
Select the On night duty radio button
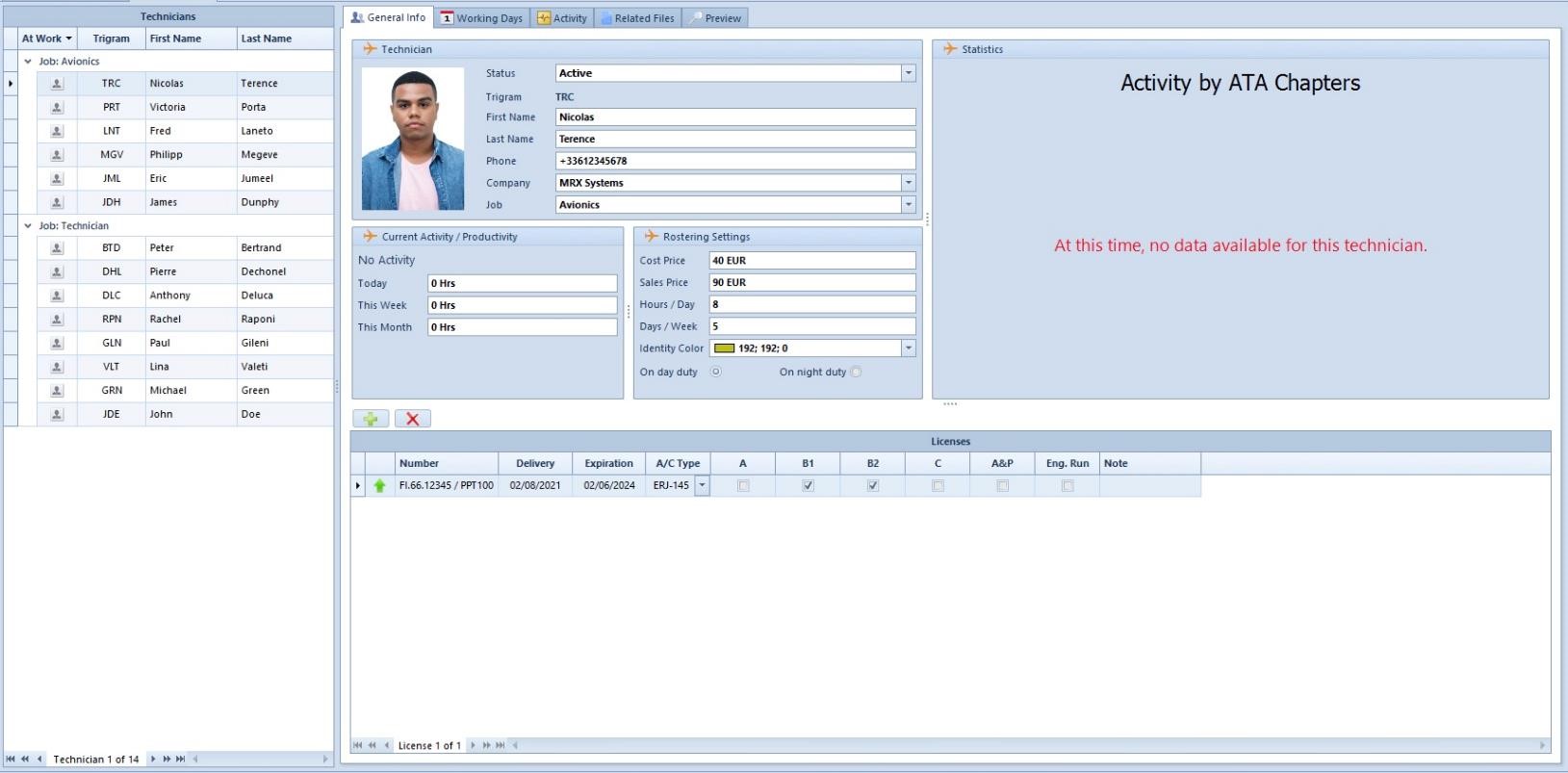pyautogui.click(x=856, y=373)
